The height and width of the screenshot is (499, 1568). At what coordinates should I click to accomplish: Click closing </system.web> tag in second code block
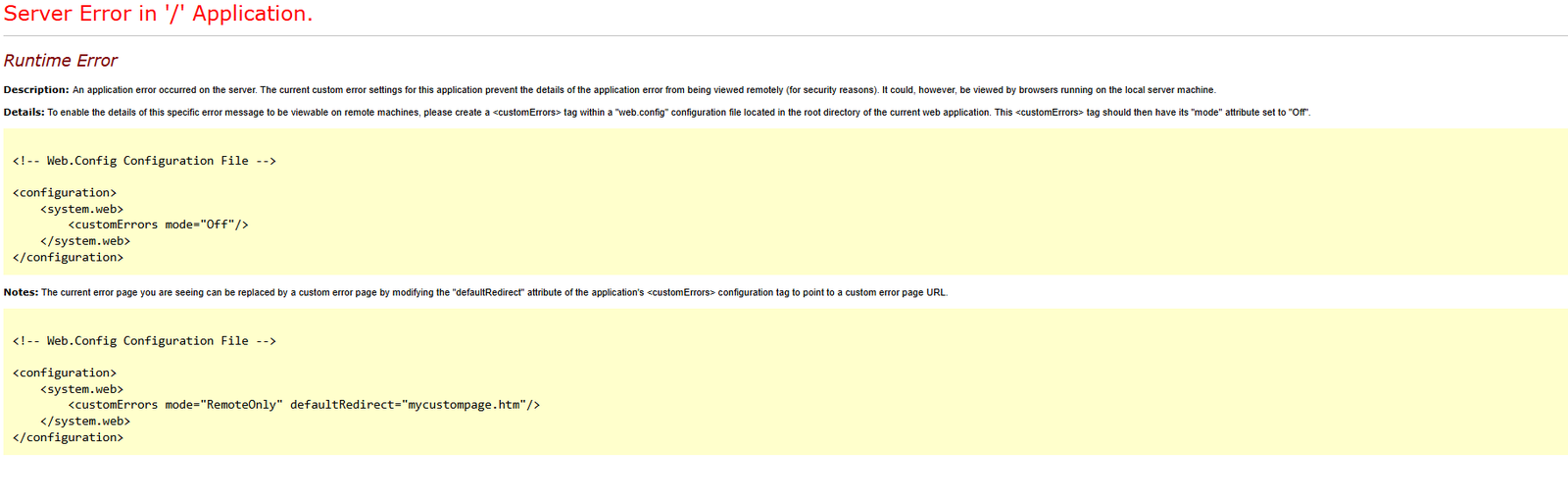point(85,422)
